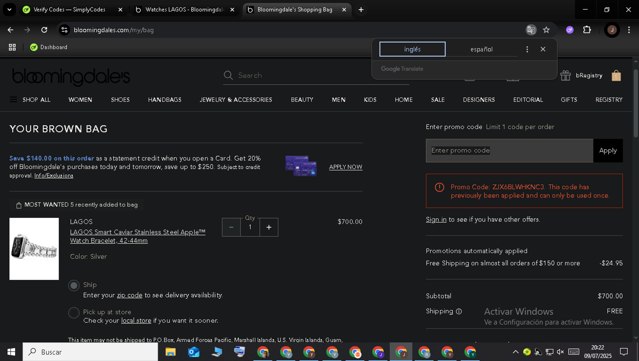Open the Chrome apps grid in bookmarks bar

12,47
